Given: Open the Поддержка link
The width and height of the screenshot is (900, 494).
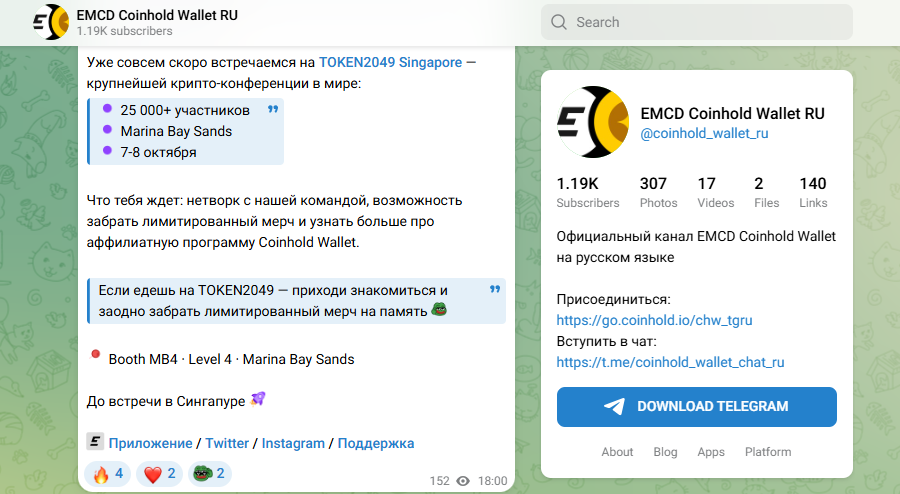Looking at the screenshot, I should (x=376, y=444).
